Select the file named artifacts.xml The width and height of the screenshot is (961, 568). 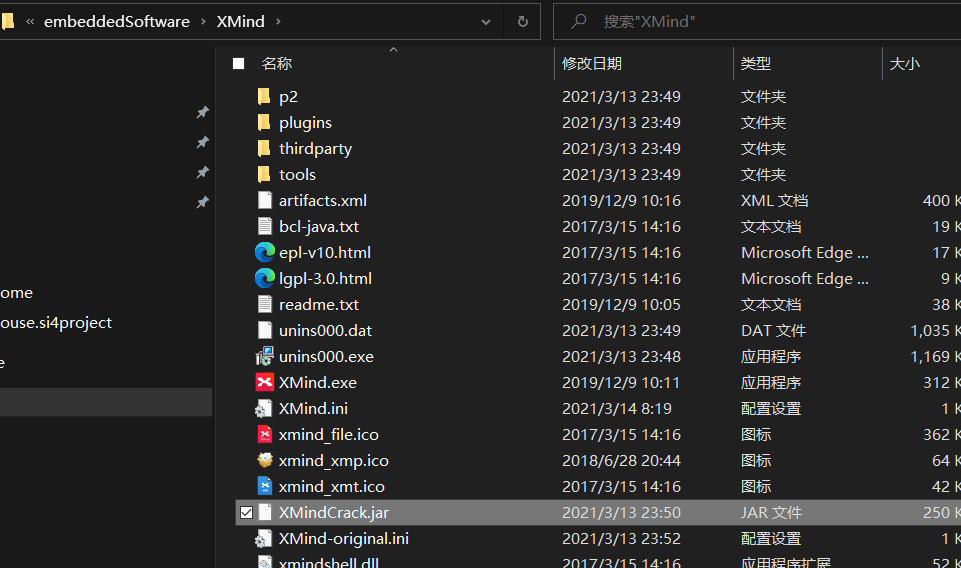click(x=323, y=200)
